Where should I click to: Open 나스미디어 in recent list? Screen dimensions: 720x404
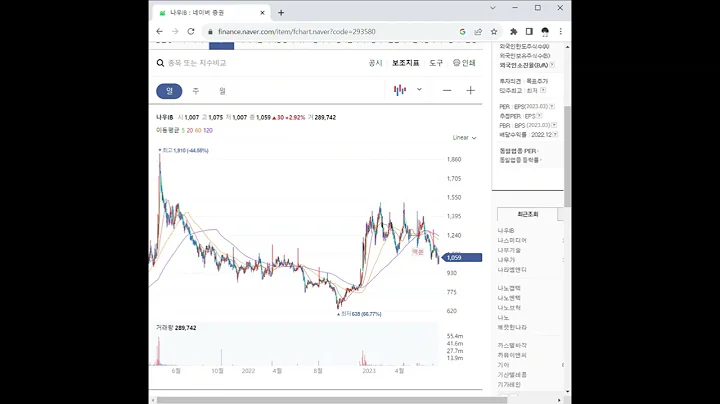[x=512, y=240]
